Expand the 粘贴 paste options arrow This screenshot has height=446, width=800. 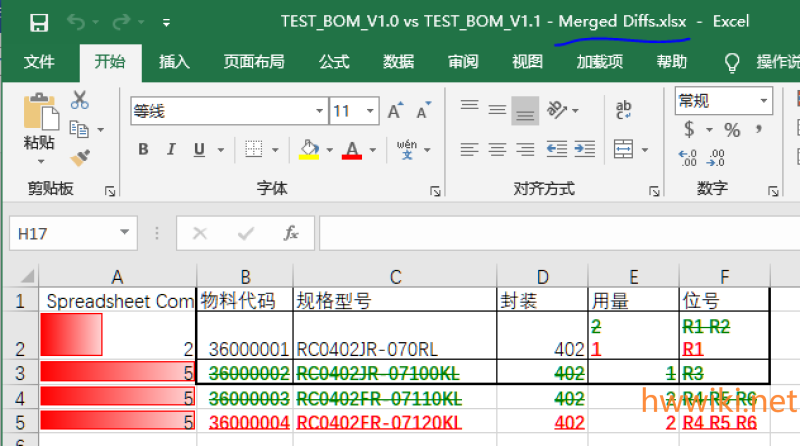pyautogui.click(x=41, y=162)
